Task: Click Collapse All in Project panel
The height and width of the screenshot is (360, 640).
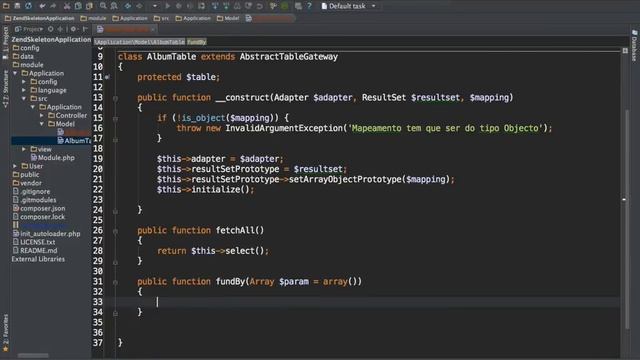Action: (60, 29)
